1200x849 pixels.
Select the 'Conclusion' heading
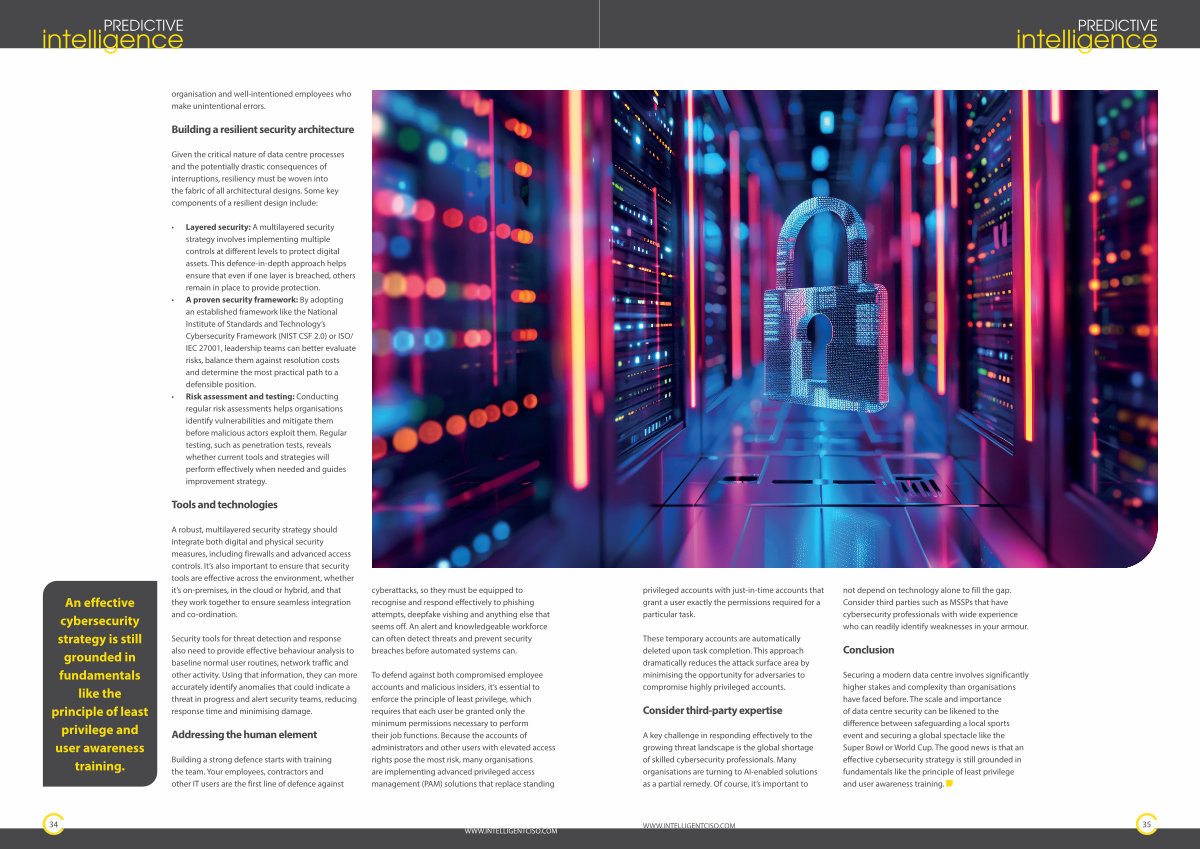(869, 650)
